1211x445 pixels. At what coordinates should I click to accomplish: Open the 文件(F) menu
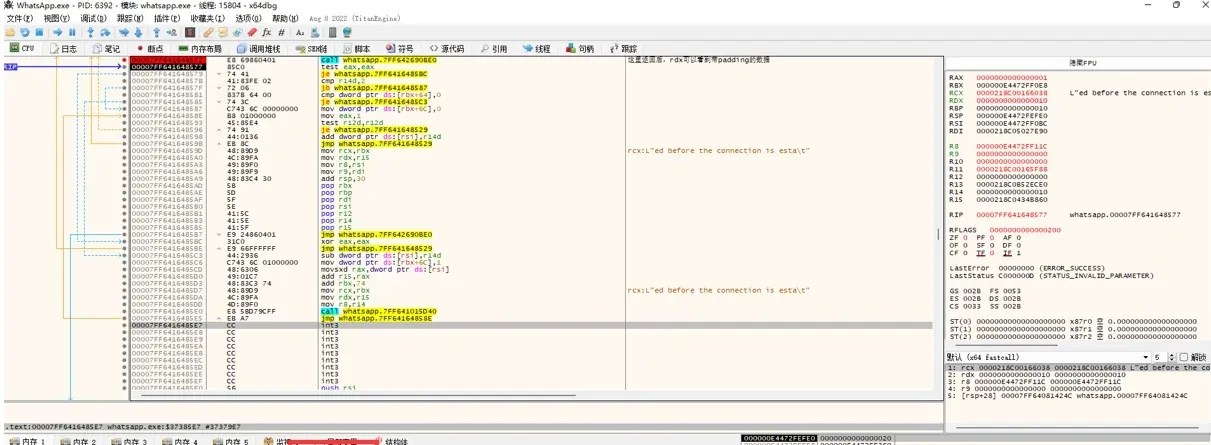(x=20, y=18)
